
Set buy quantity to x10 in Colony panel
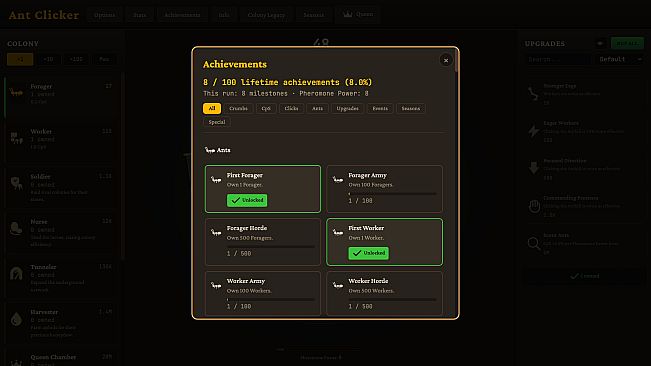click(x=48, y=59)
